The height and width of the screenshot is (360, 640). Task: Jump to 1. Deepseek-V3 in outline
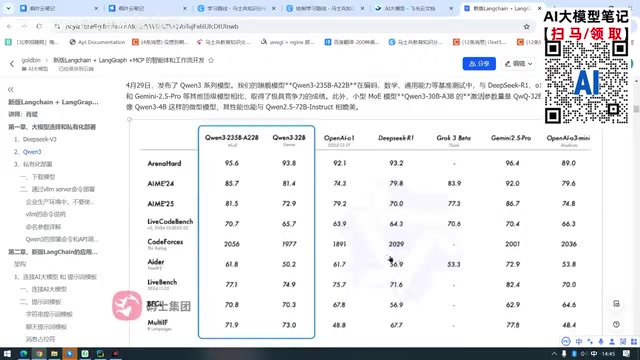(35, 139)
